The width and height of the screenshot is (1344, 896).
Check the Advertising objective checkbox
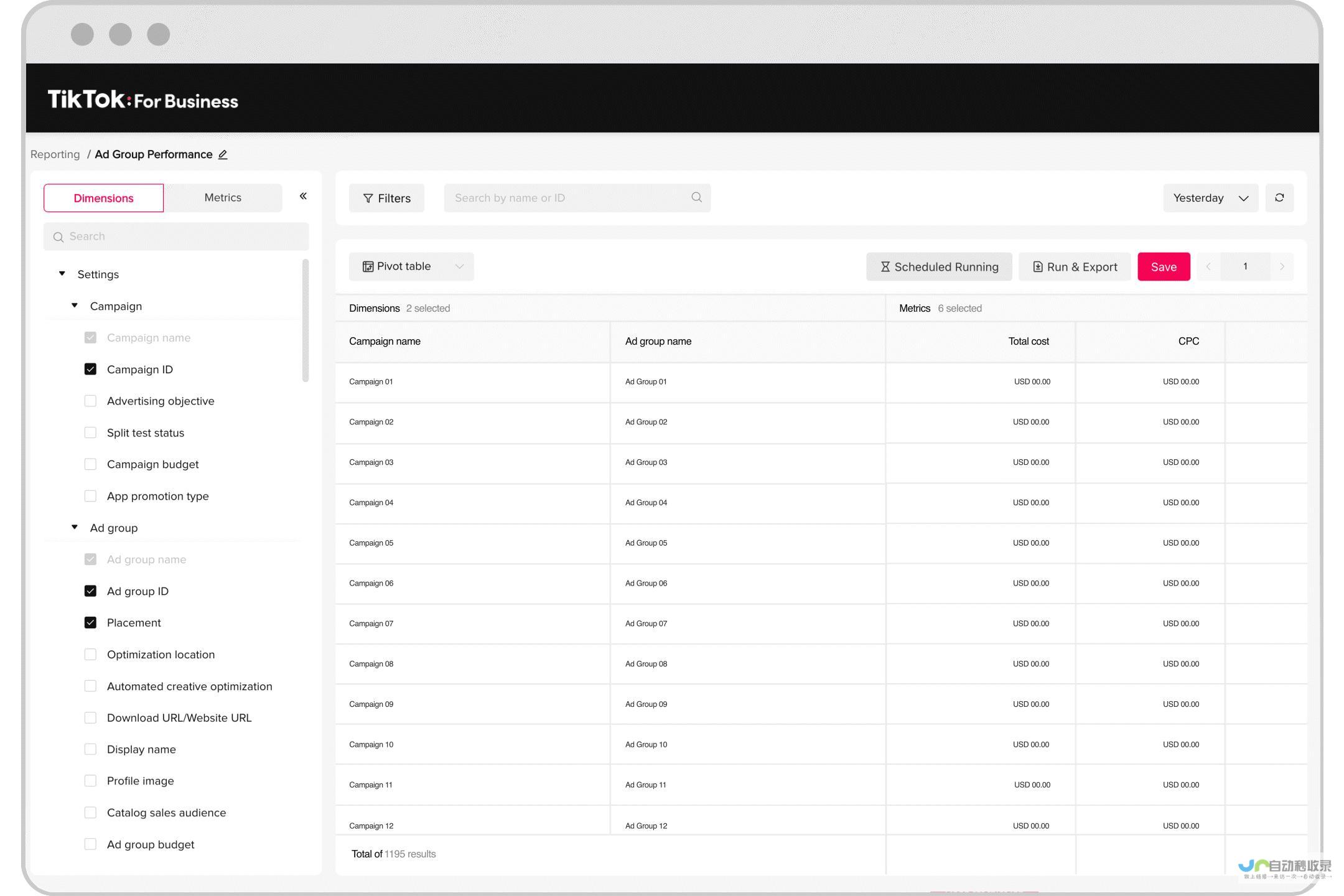pos(90,401)
